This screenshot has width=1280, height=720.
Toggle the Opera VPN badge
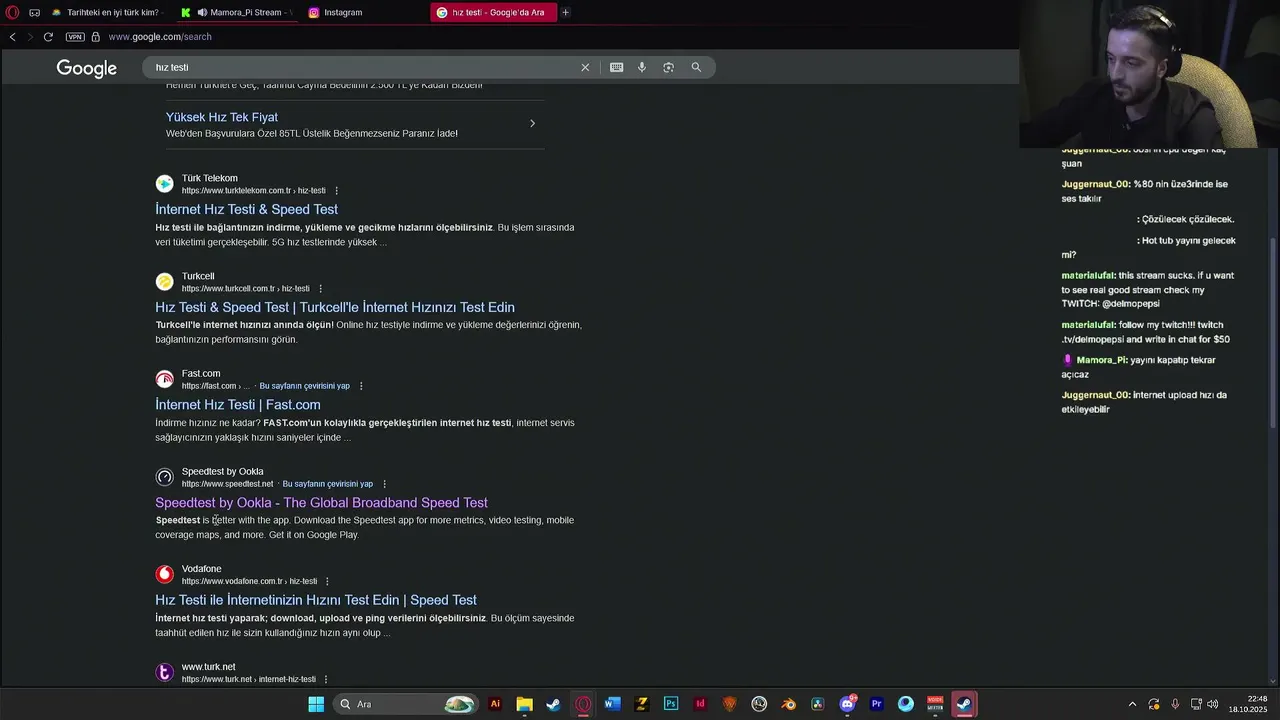click(x=75, y=37)
